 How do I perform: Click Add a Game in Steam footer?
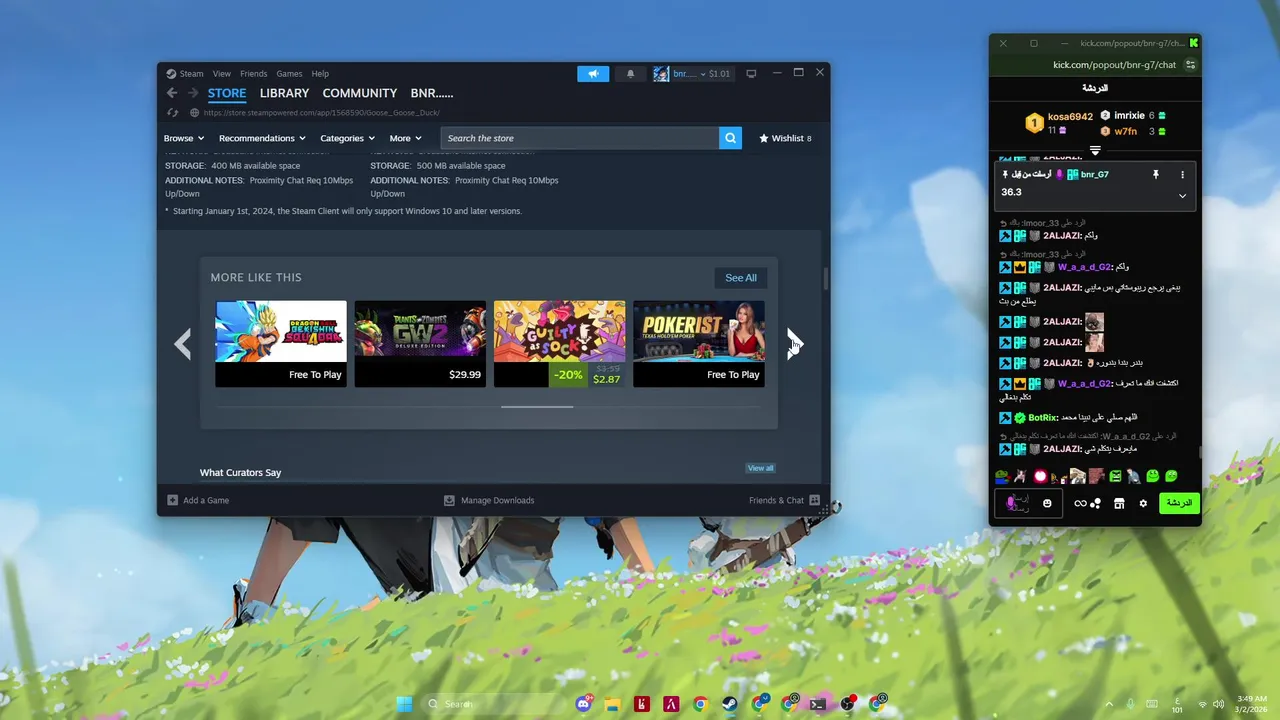197,500
